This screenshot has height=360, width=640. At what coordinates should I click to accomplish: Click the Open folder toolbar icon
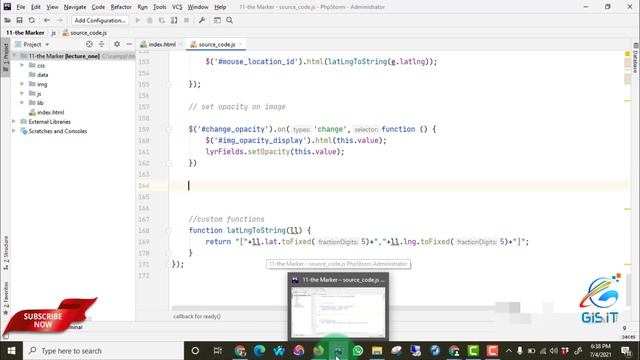[x=7, y=20]
